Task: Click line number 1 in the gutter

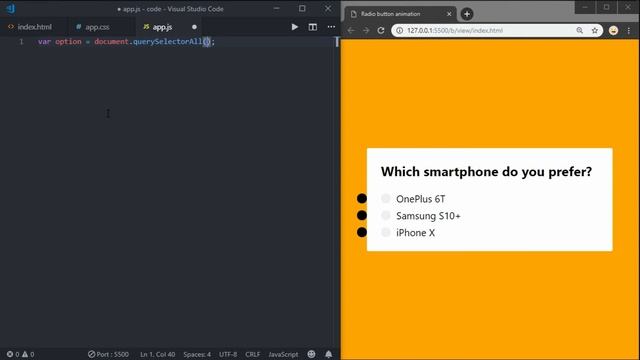Action: [21, 41]
